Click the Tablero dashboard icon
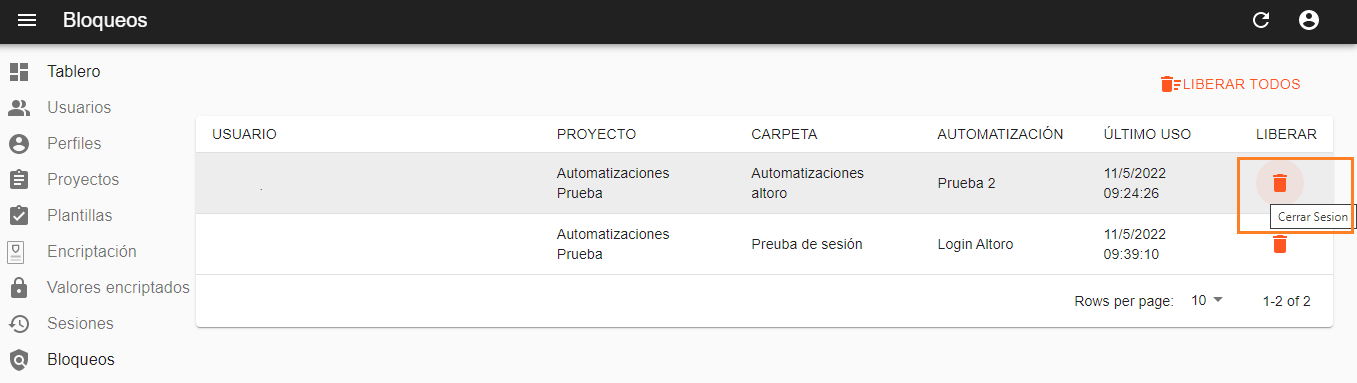Image resolution: width=1357 pixels, height=383 pixels. click(19, 72)
